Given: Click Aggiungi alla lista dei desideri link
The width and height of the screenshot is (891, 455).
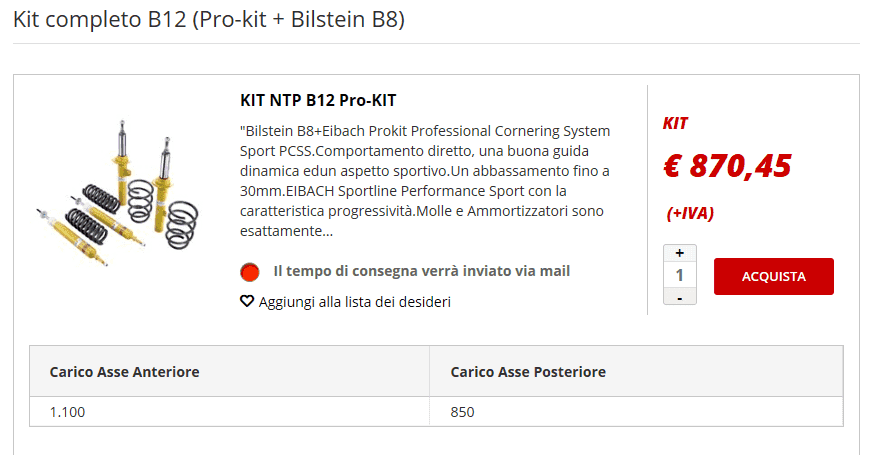Looking at the screenshot, I should click(355, 302).
